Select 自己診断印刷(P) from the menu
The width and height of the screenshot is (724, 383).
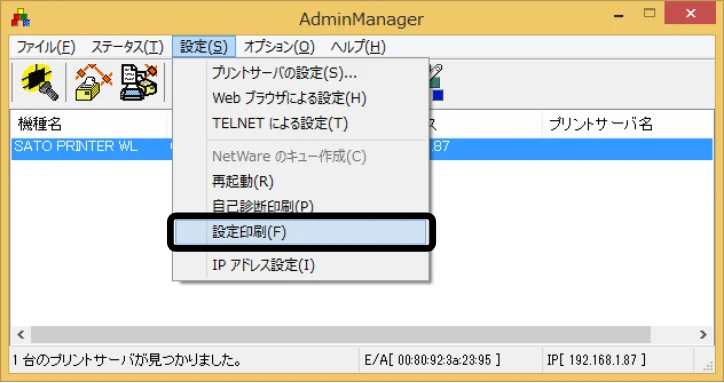coord(301,206)
